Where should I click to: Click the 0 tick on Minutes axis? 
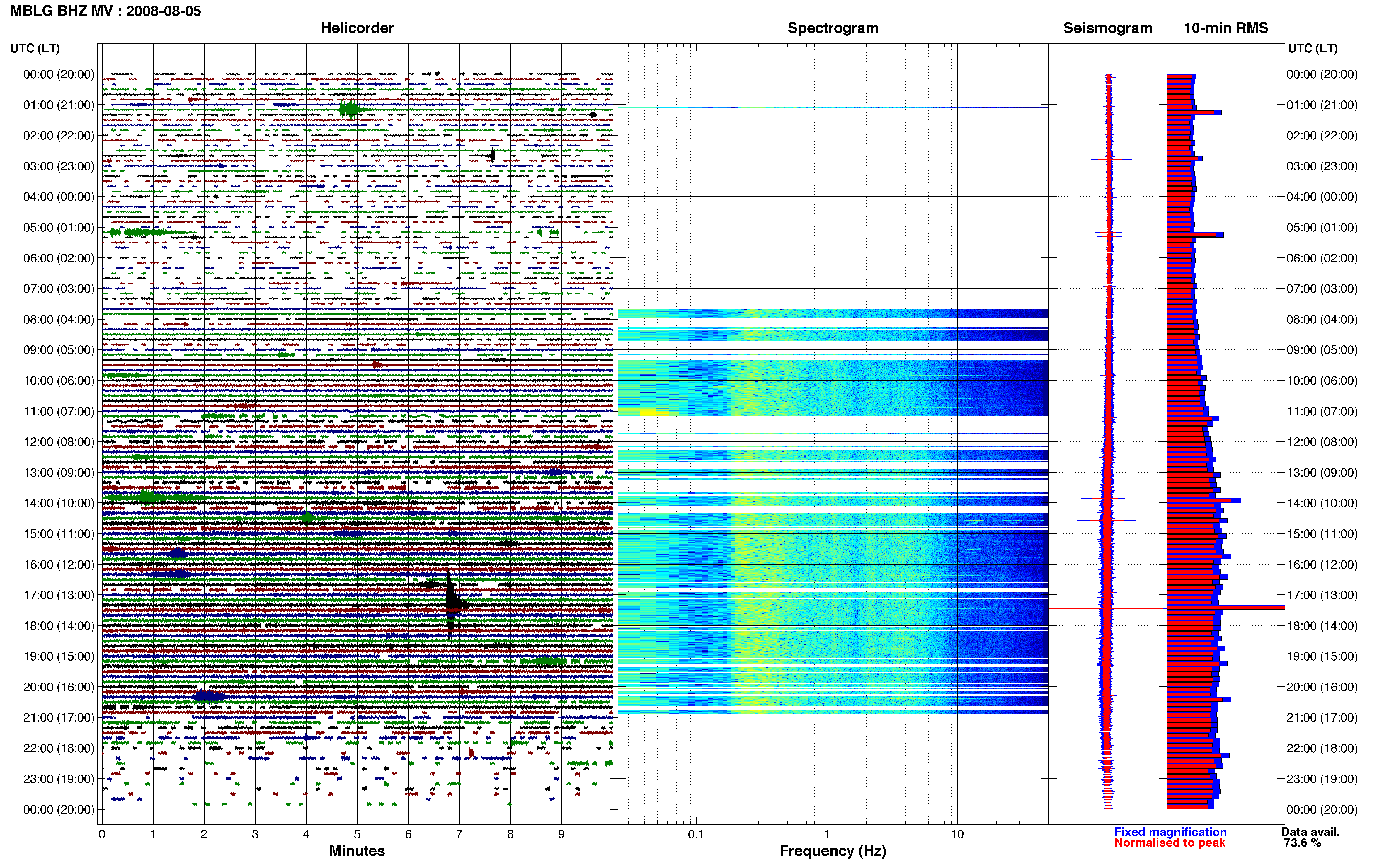pos(102,834)
